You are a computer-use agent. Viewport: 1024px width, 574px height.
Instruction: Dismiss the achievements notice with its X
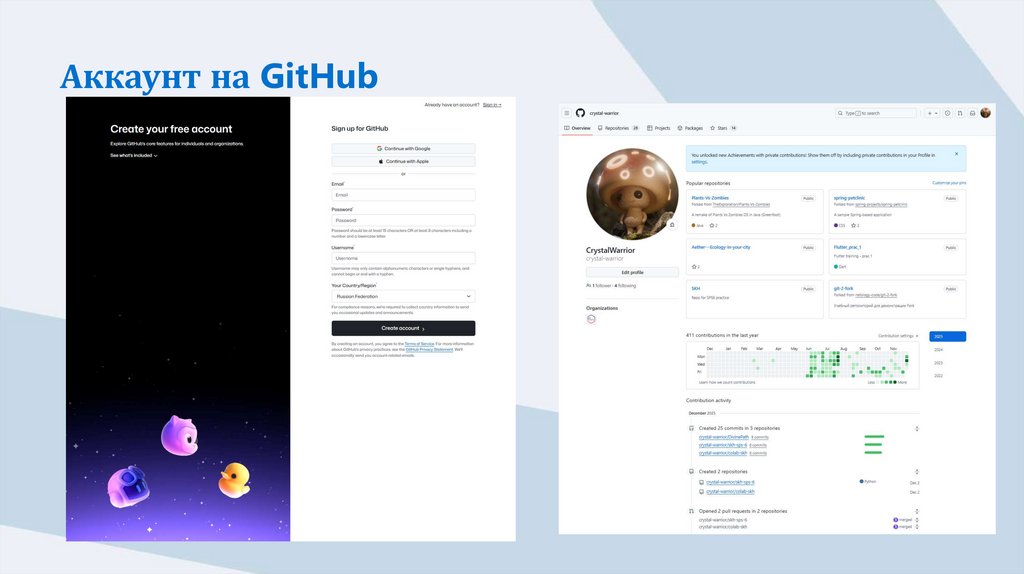point(957,154)
